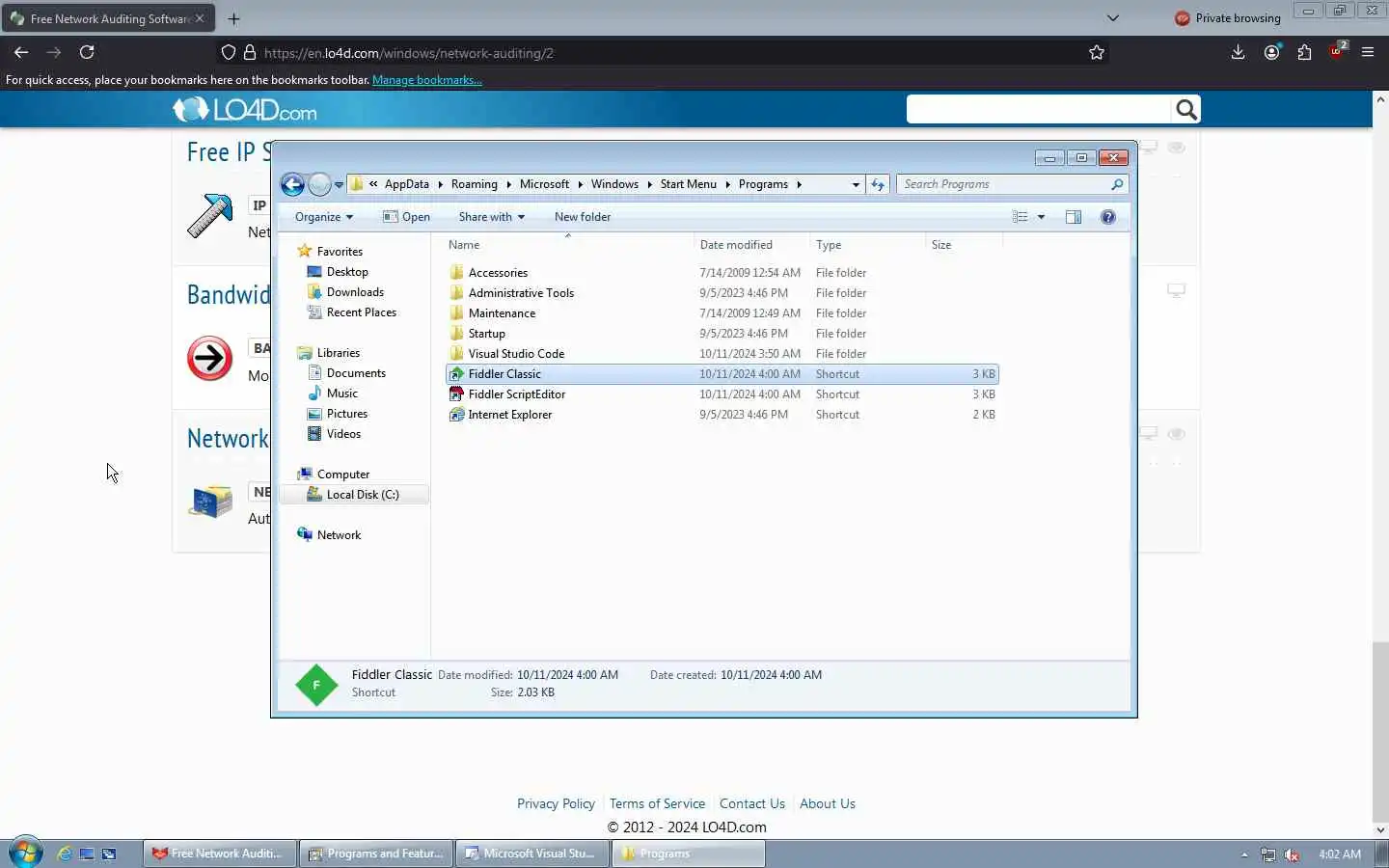The height and width of the screenshot is (868, 1389).
Task: Select Computer in navigation pane
Action: 343,475
